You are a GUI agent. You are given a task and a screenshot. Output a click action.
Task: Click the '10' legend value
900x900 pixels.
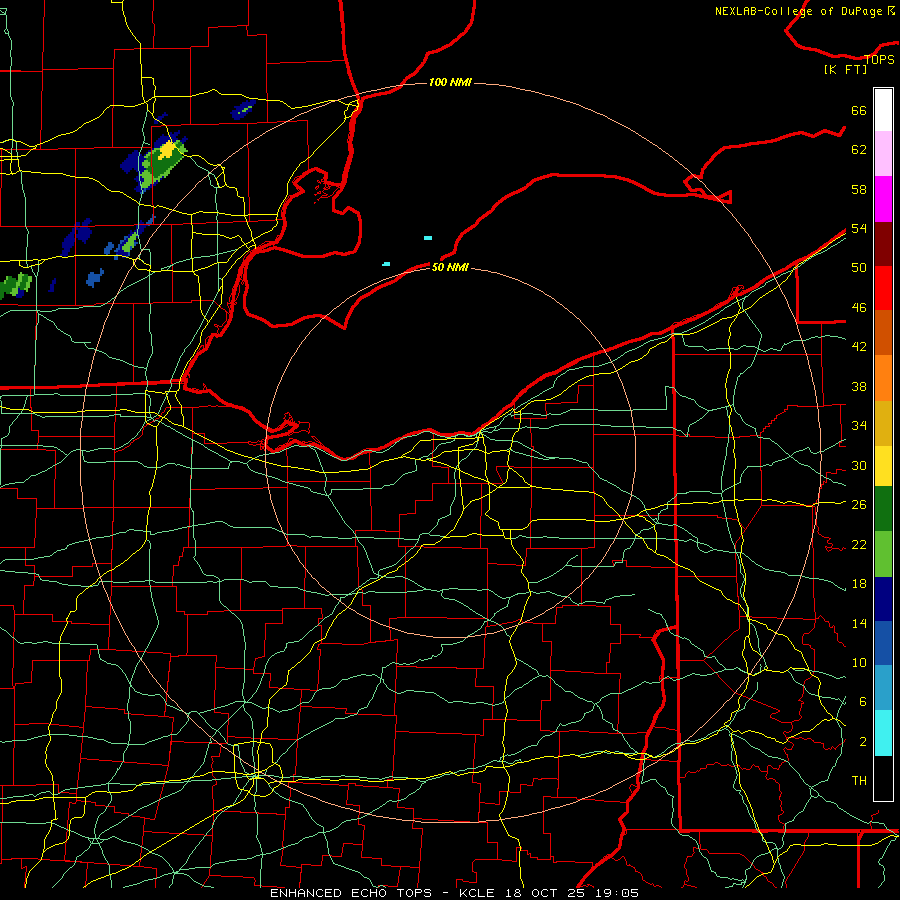pyautogui.click(x=859, y=662)
